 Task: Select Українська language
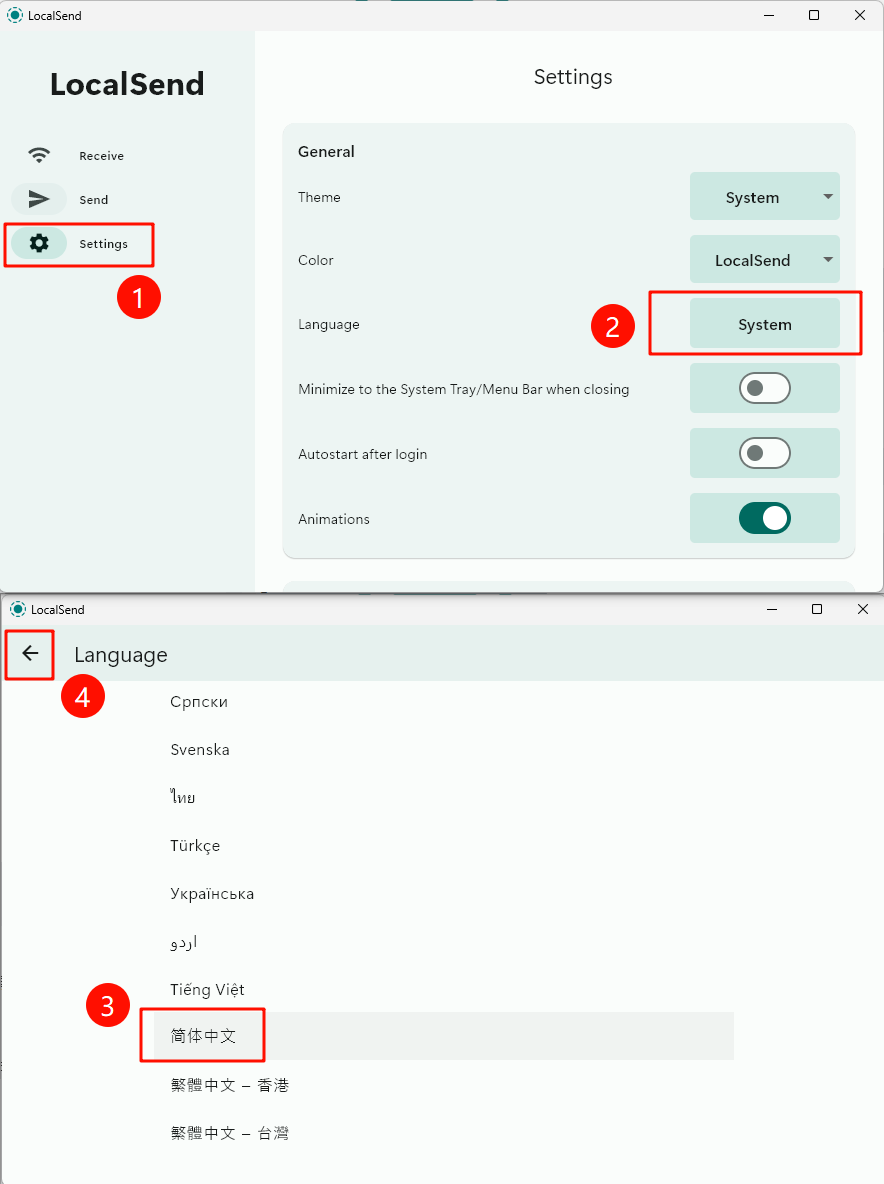point(444,893)
